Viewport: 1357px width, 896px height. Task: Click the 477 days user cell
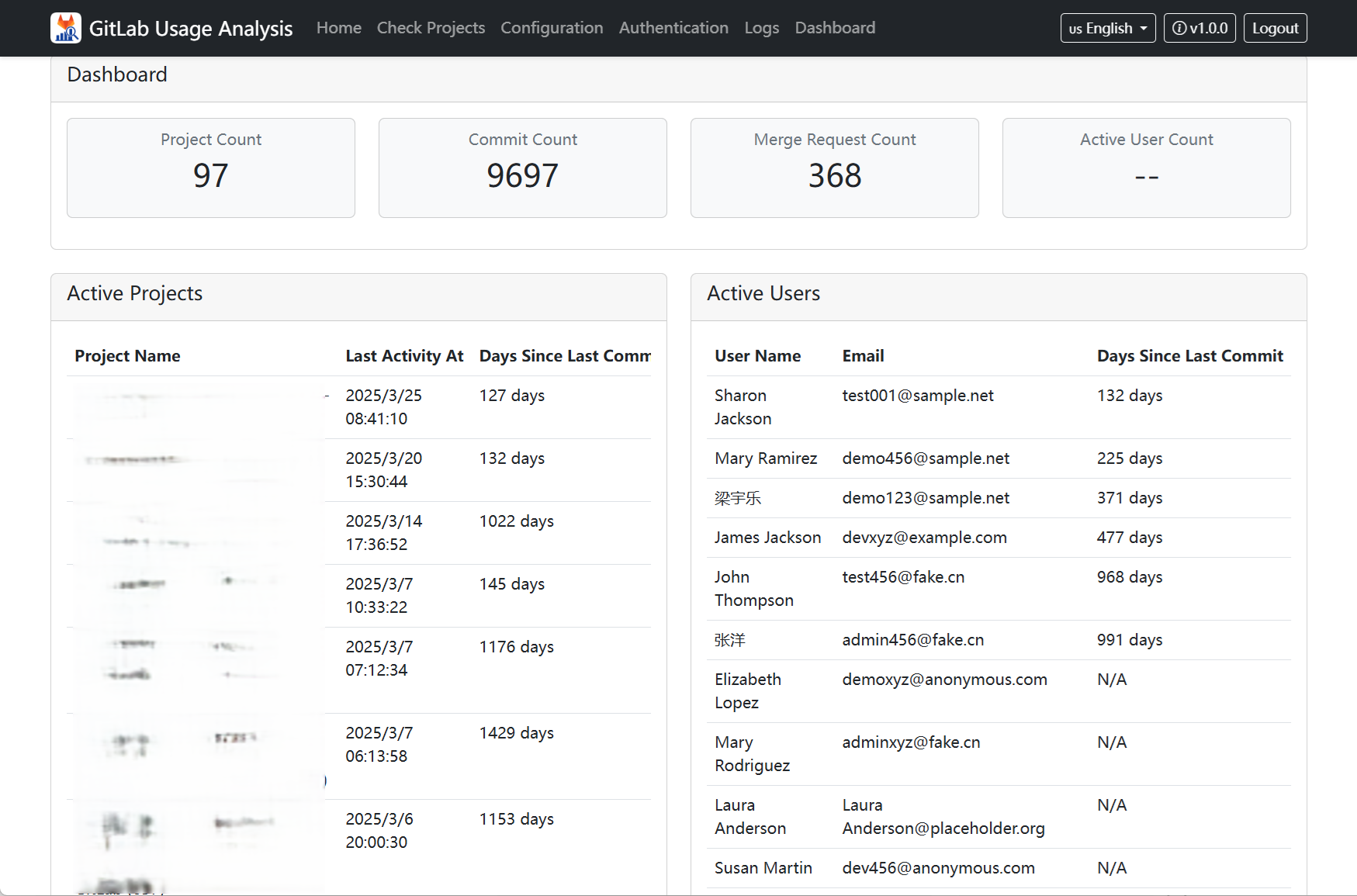coord(1130,538)
